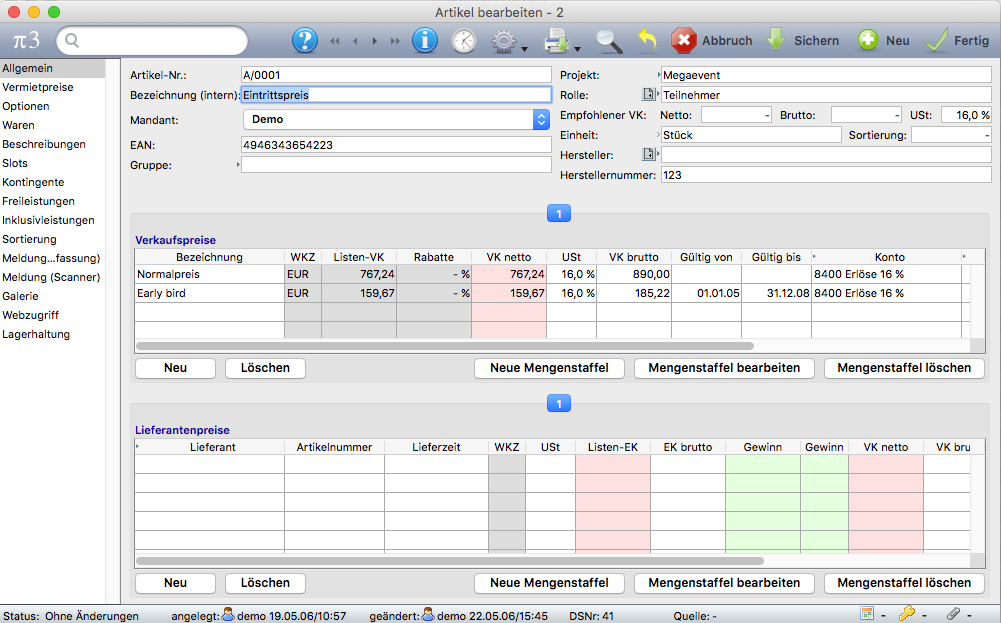Click the Artikel-Nr. field with A/0001
The height and width of the screenshot is (623, 1001).
(396, 75)
